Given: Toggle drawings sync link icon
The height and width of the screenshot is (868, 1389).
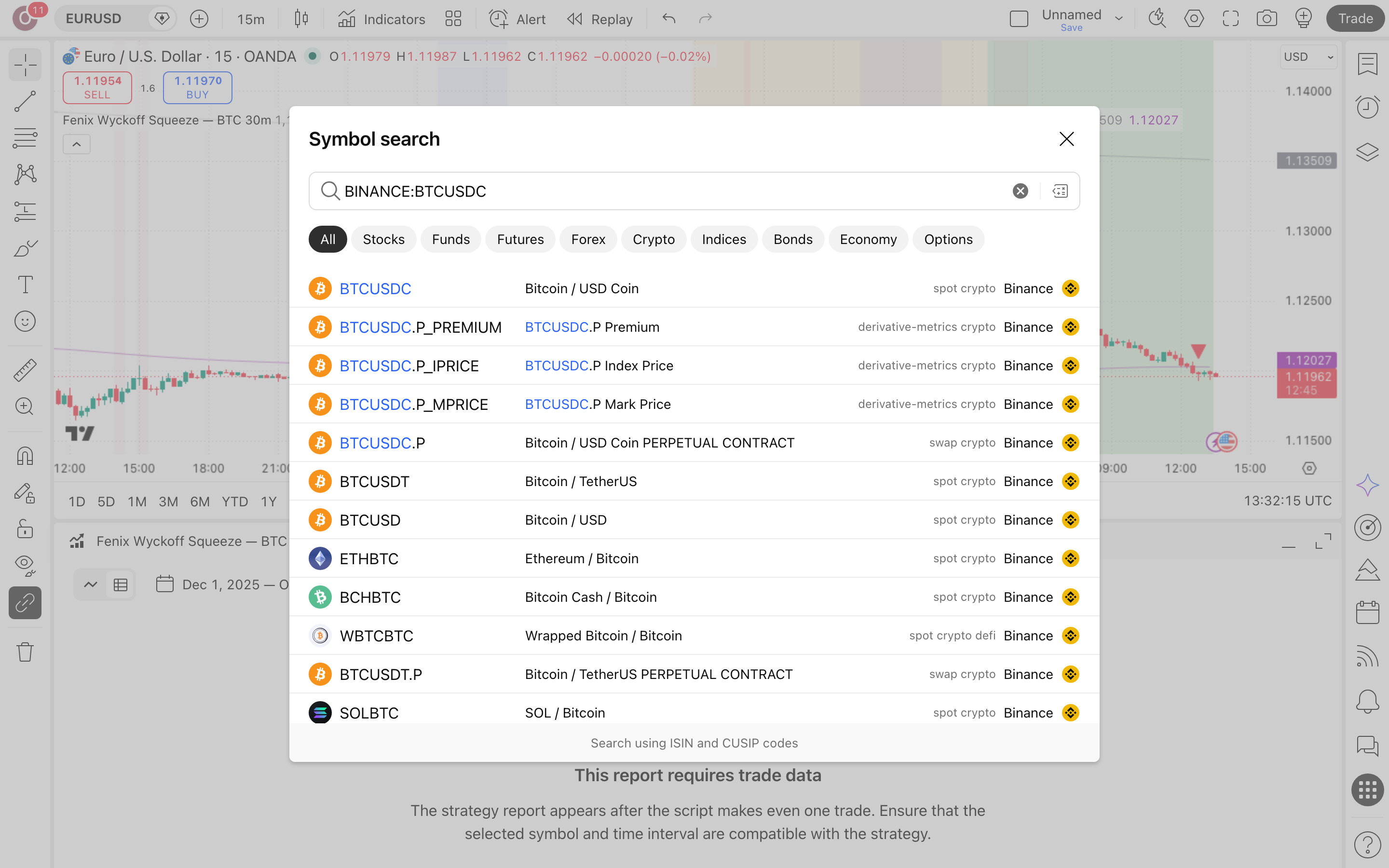Looking at the screenshot, I should [x=25, y=603].
